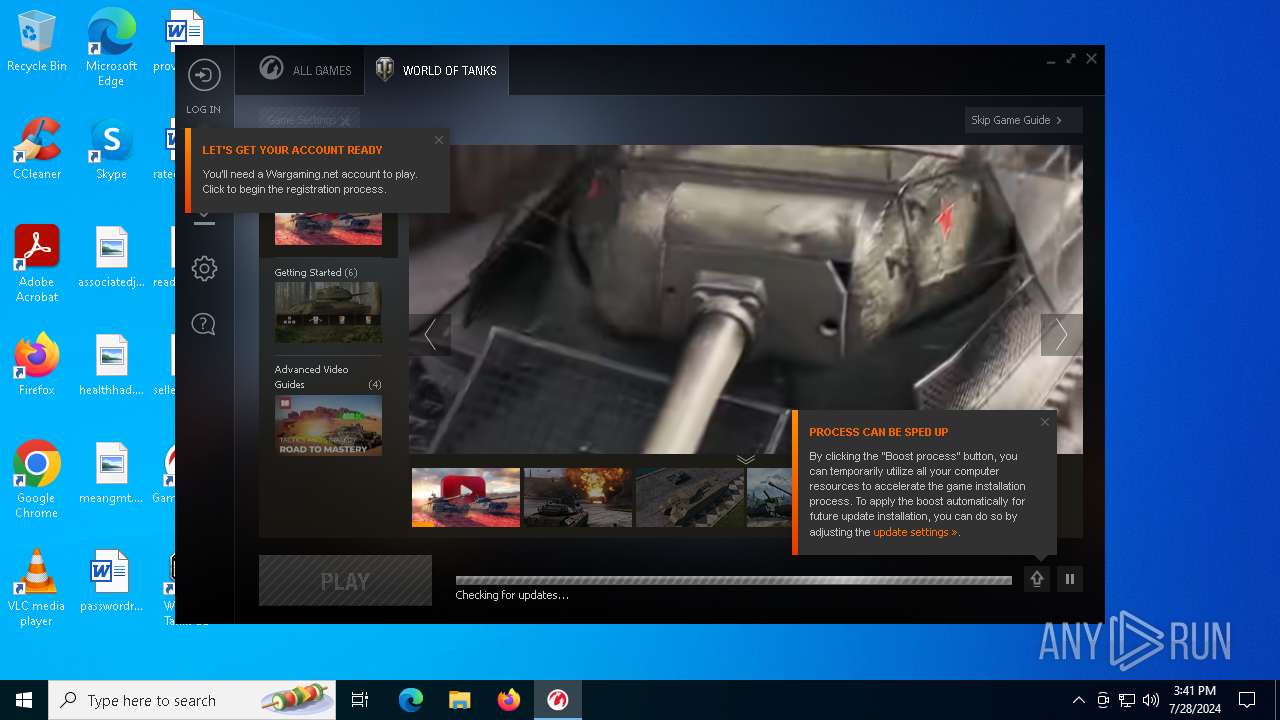
Task: Play the YouTube video thumbnail
Action: 466,497
